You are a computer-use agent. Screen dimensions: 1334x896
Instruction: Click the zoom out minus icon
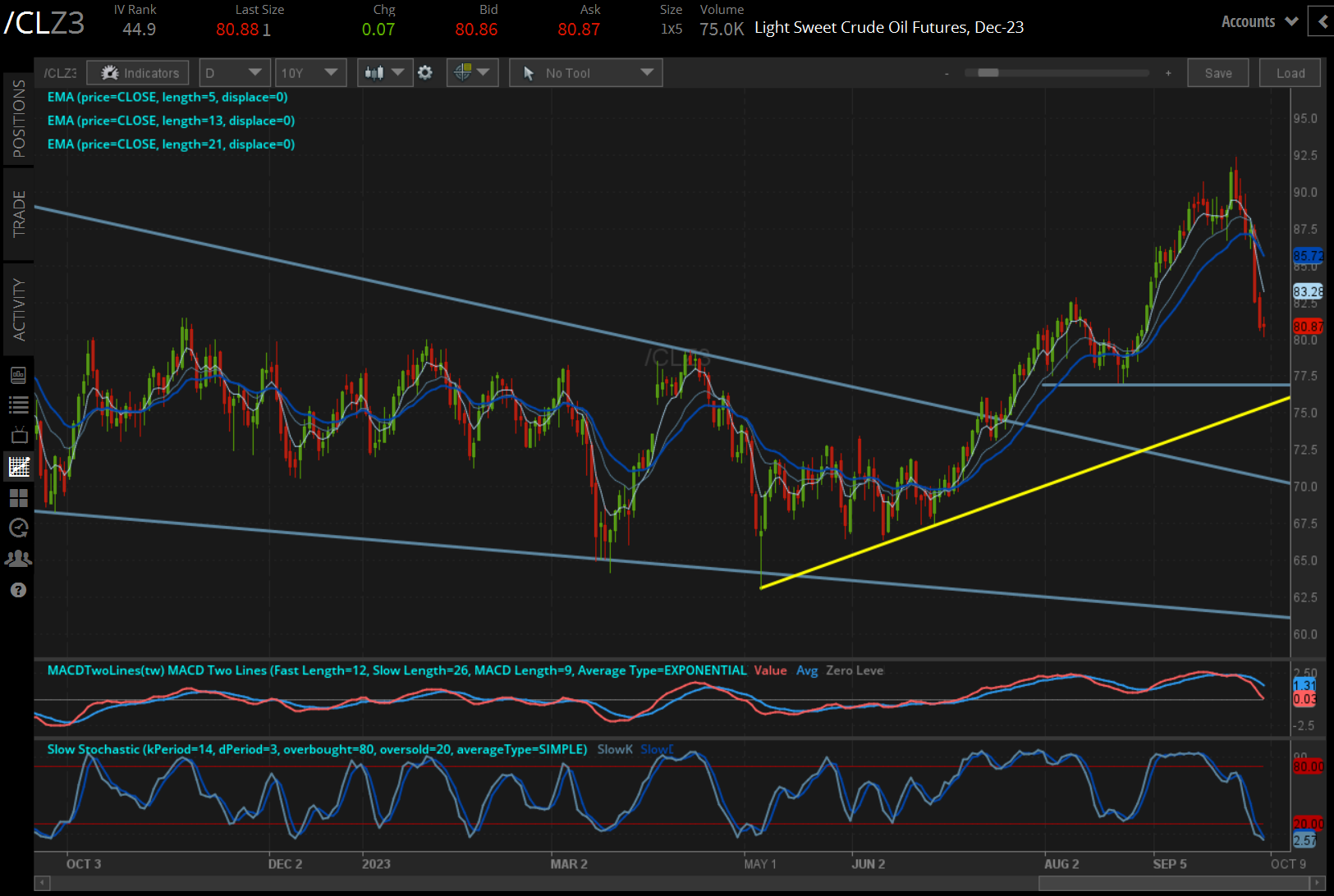[x=947, y=74]
